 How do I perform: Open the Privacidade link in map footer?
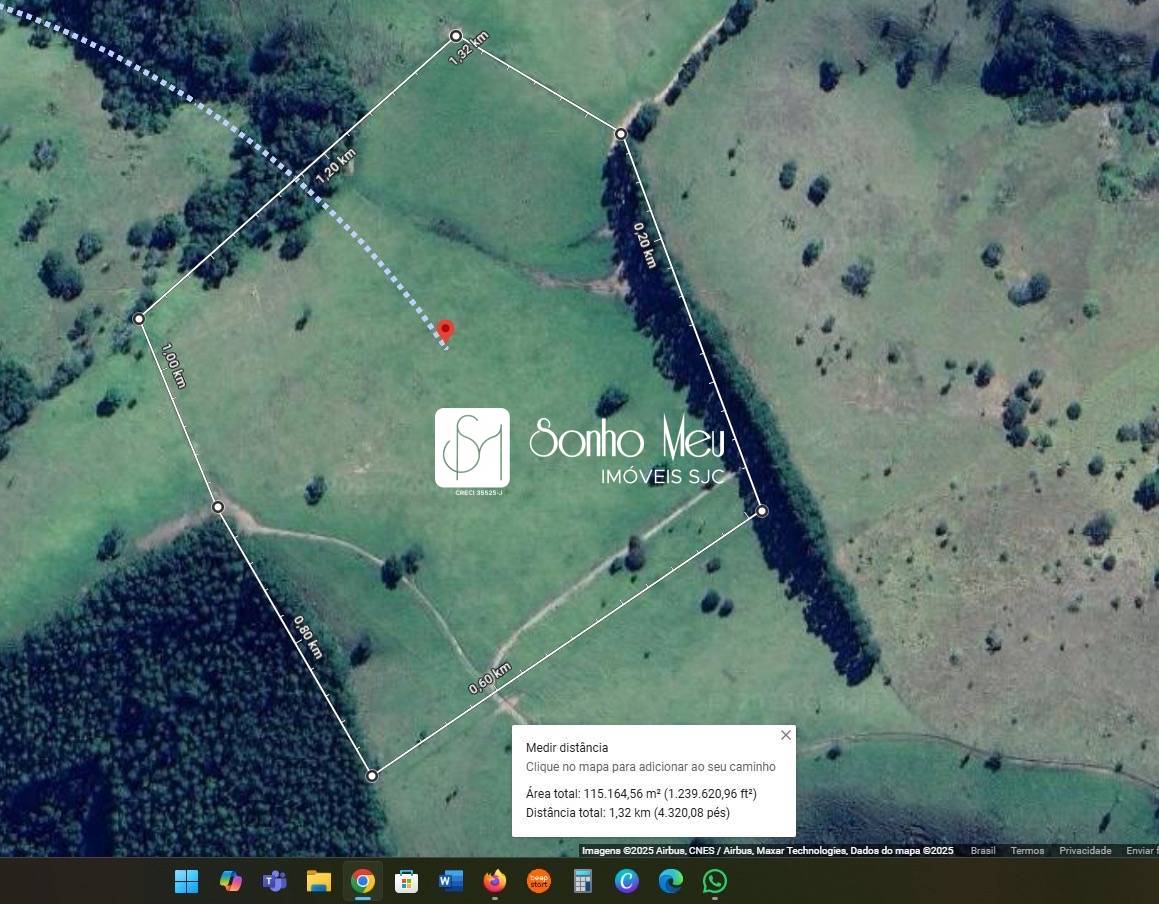(1085, 851)
